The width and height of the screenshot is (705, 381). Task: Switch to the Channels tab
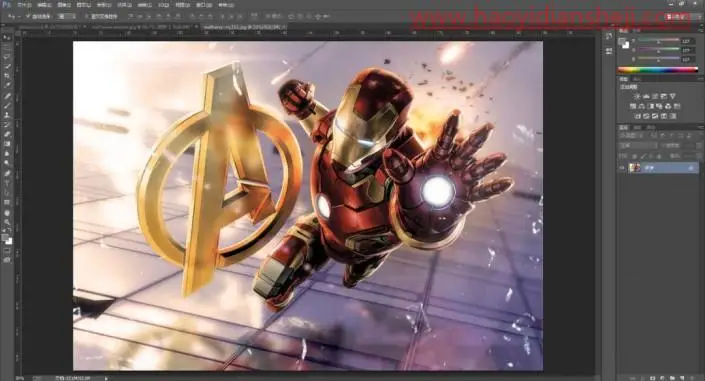[637, 128]
